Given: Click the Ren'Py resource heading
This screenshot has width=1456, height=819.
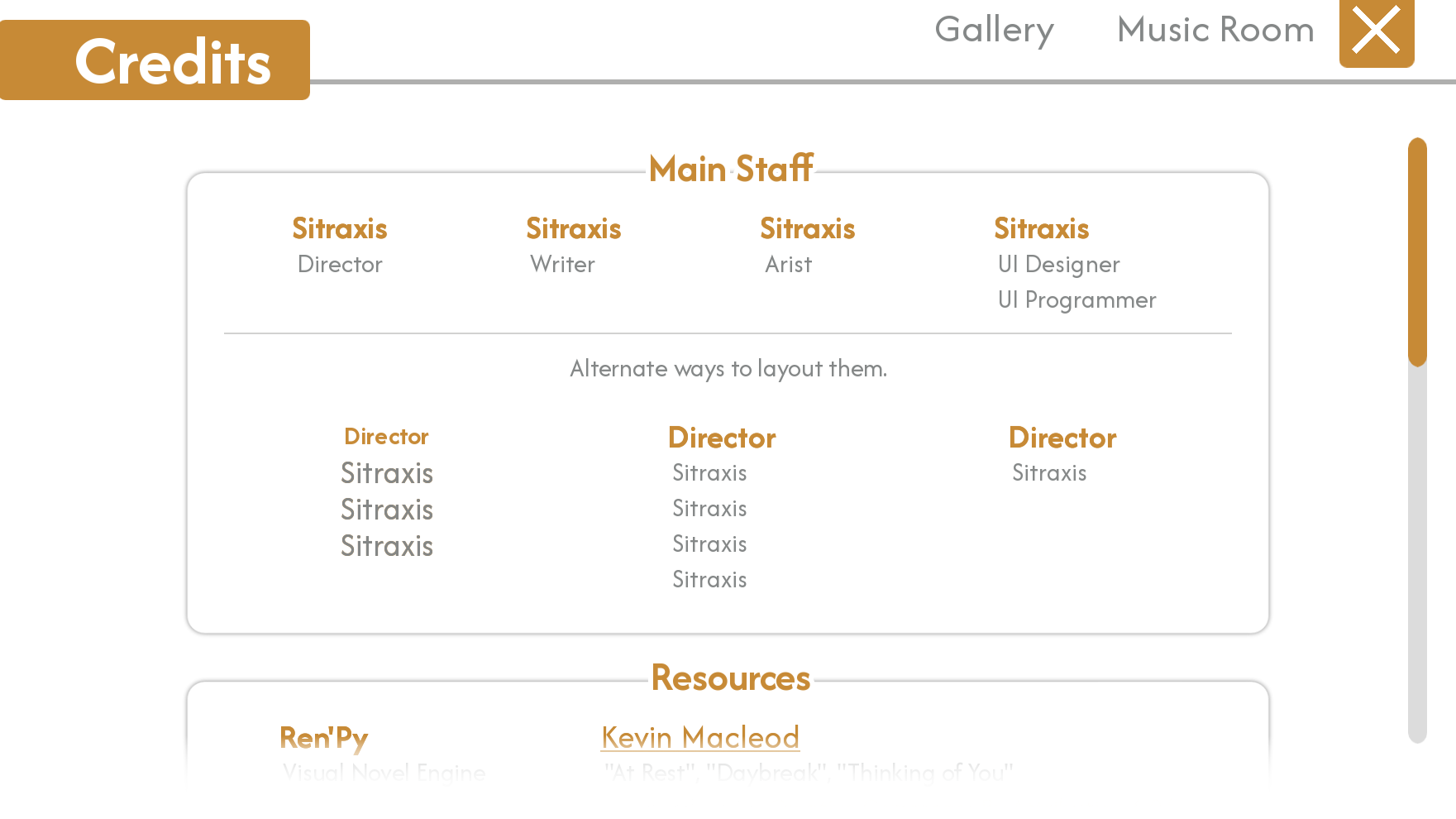Looking at the screenshot, I should (x=323, y=737).
